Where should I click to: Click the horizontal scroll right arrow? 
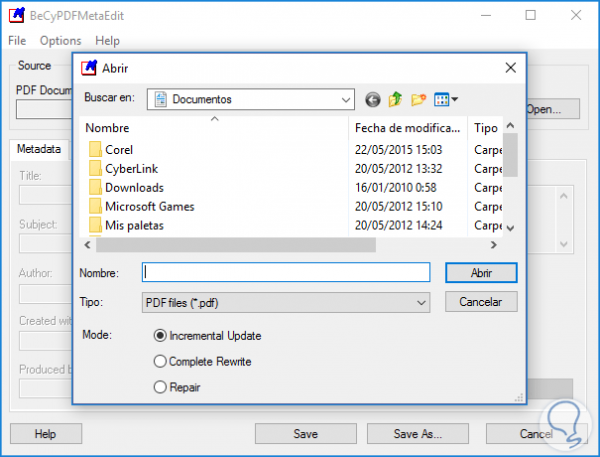pos(494,245)
